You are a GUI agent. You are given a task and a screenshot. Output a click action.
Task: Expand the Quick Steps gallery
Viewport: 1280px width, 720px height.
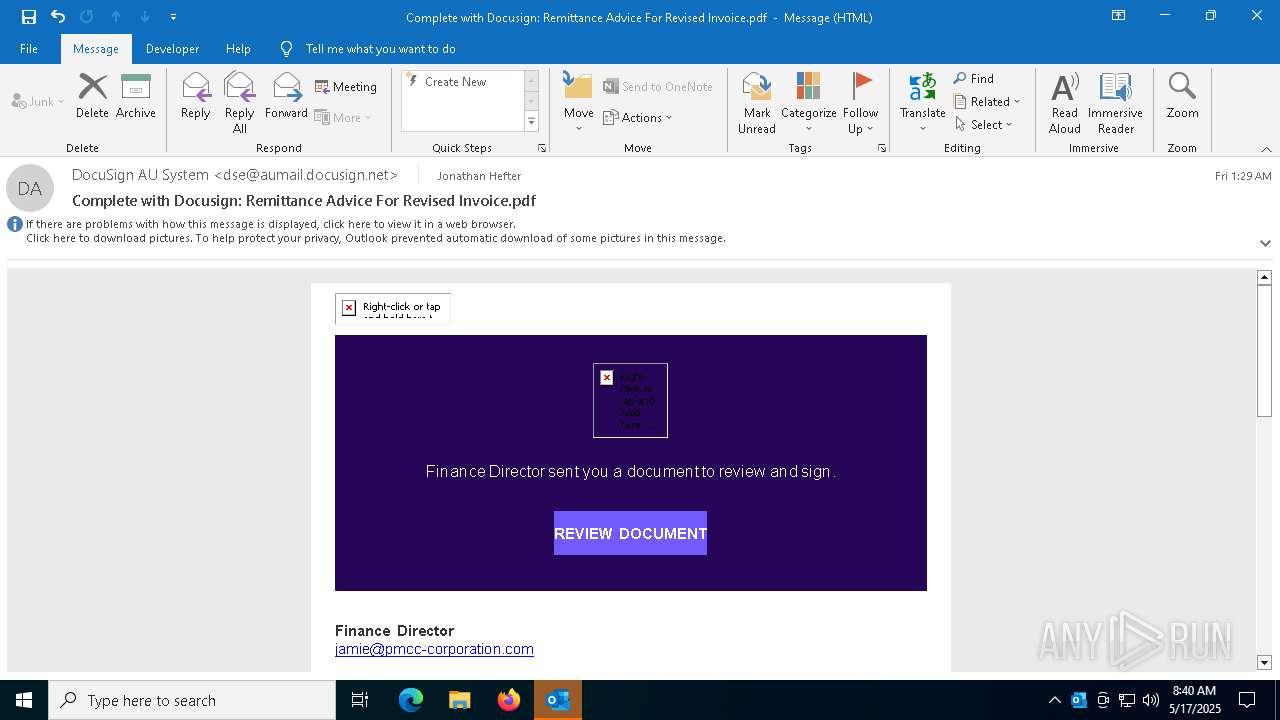coord(531,121)
